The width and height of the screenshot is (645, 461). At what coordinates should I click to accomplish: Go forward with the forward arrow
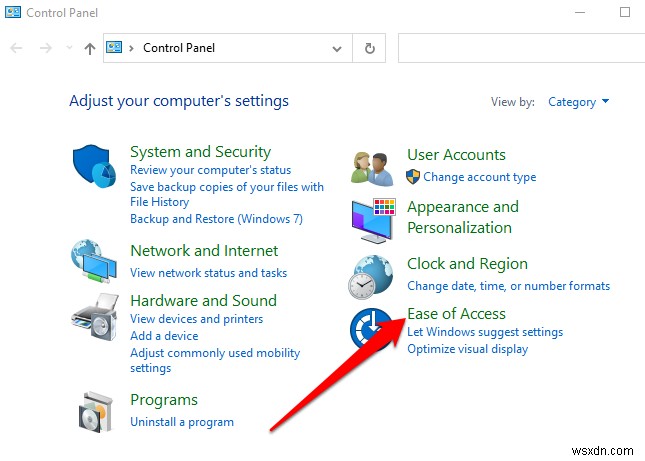point(45,48)
